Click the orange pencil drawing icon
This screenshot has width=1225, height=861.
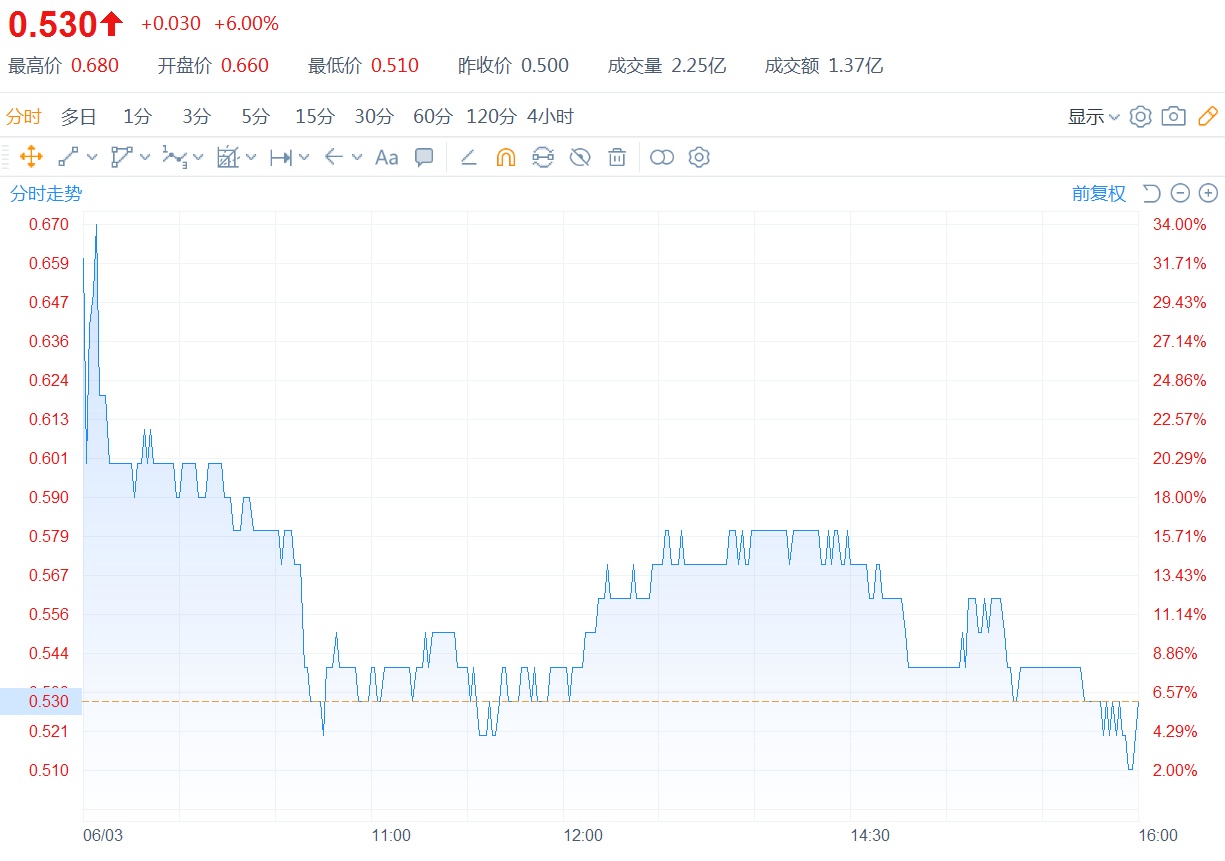[x=1207, y=116]
